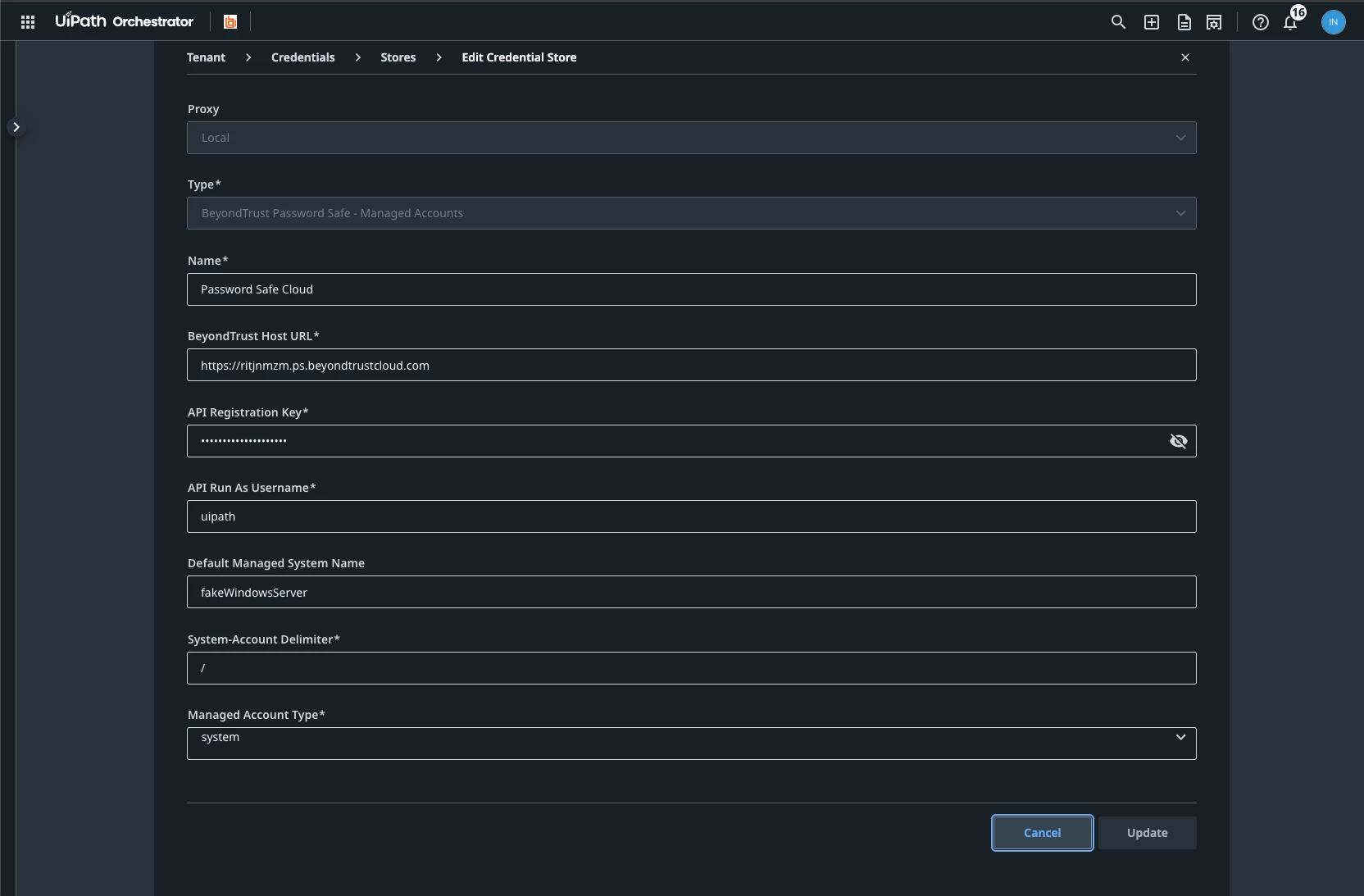Screen dimensions: 1364x896
Task: Open the document icon in header
Action: click(x=1184, y=22)
